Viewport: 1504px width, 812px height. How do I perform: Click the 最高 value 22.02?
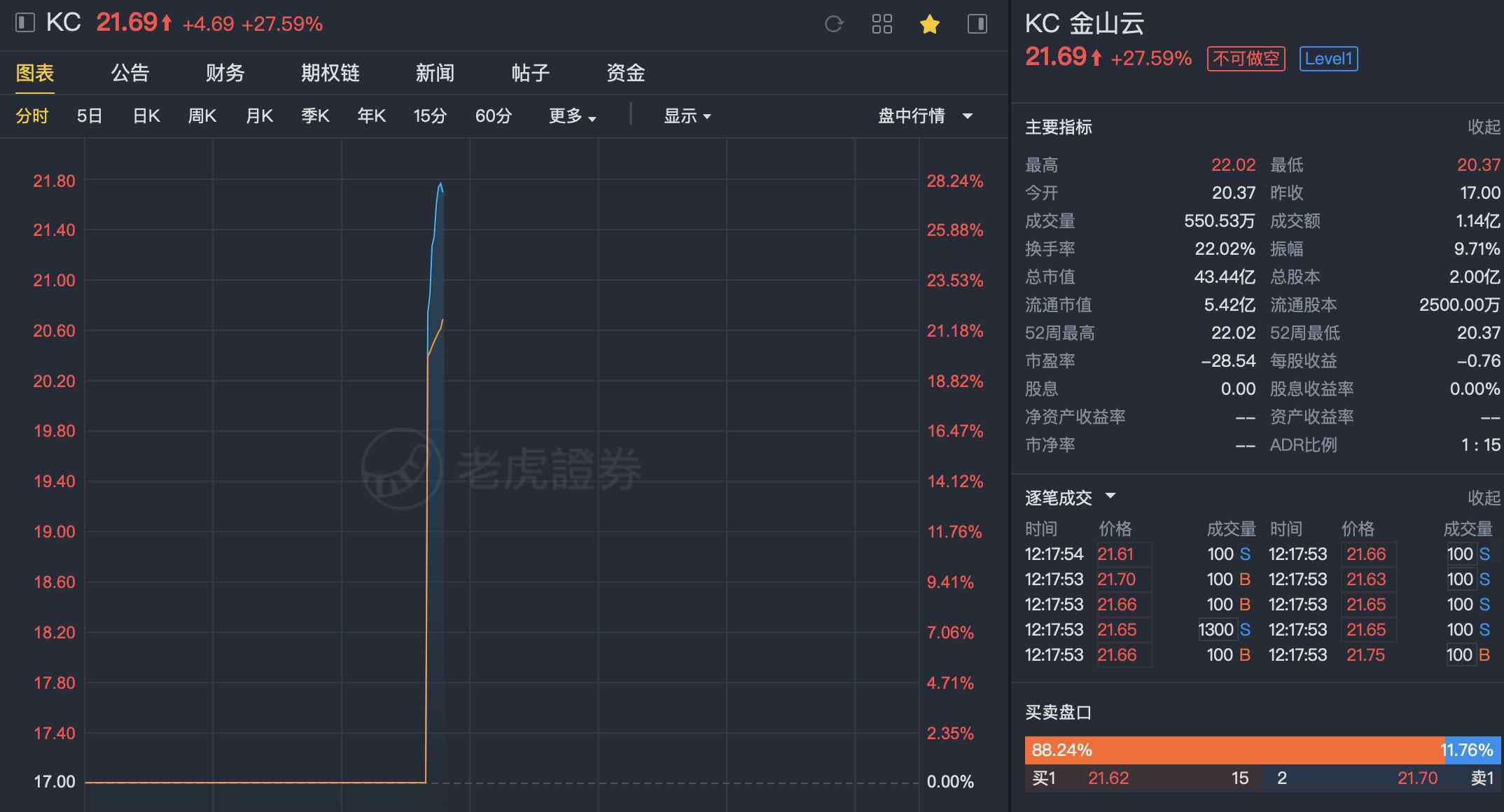[x=1234, y=165]
